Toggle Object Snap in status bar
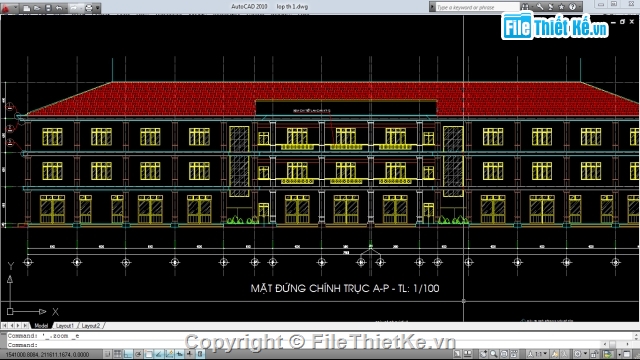This screenshot has width=640, height=360. point(149,354)
